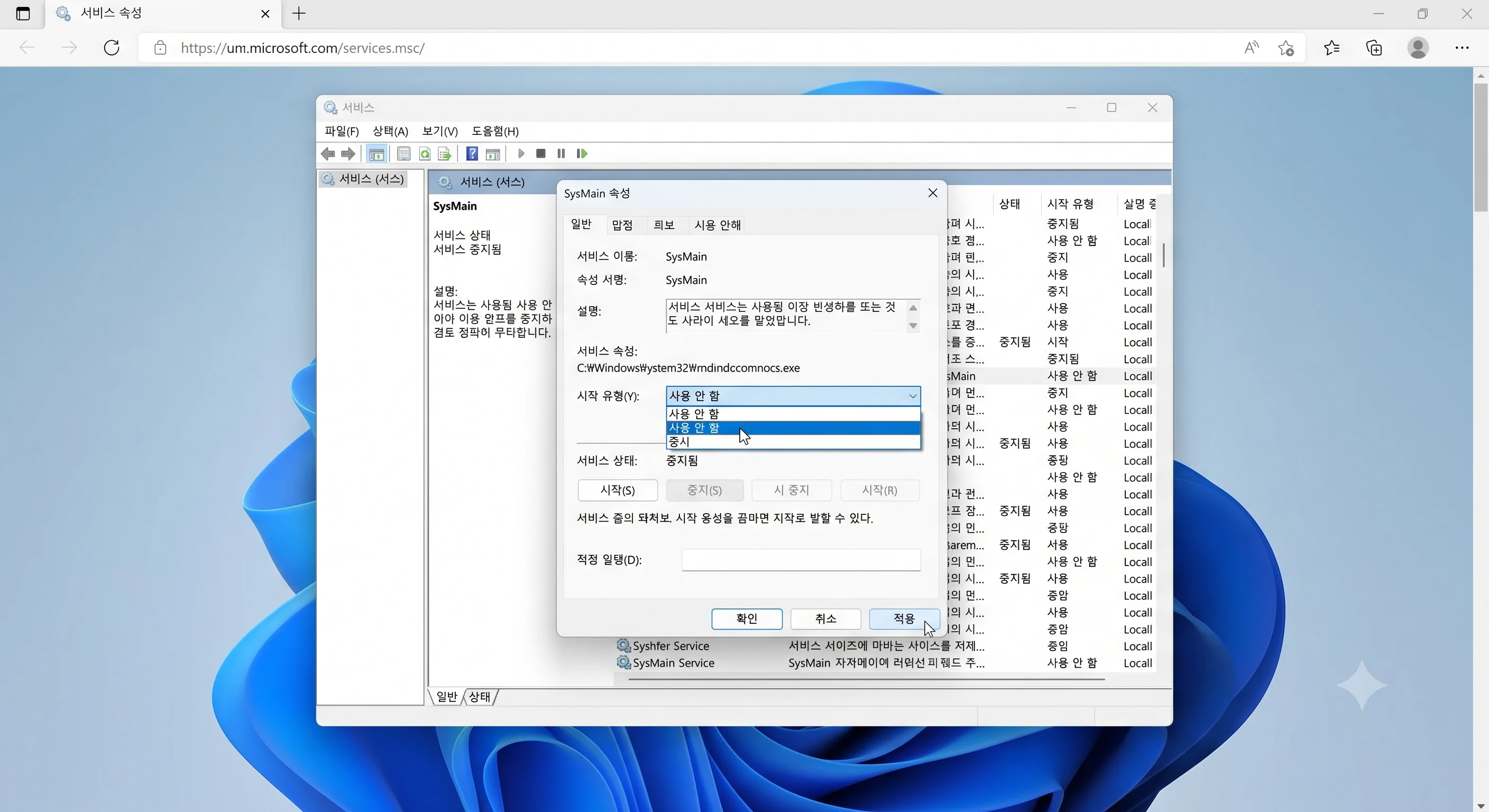The width and height of the screenshot is (1489, 812).
Task: Click the Pause Service toolbar icon
Action: [560, 154]
